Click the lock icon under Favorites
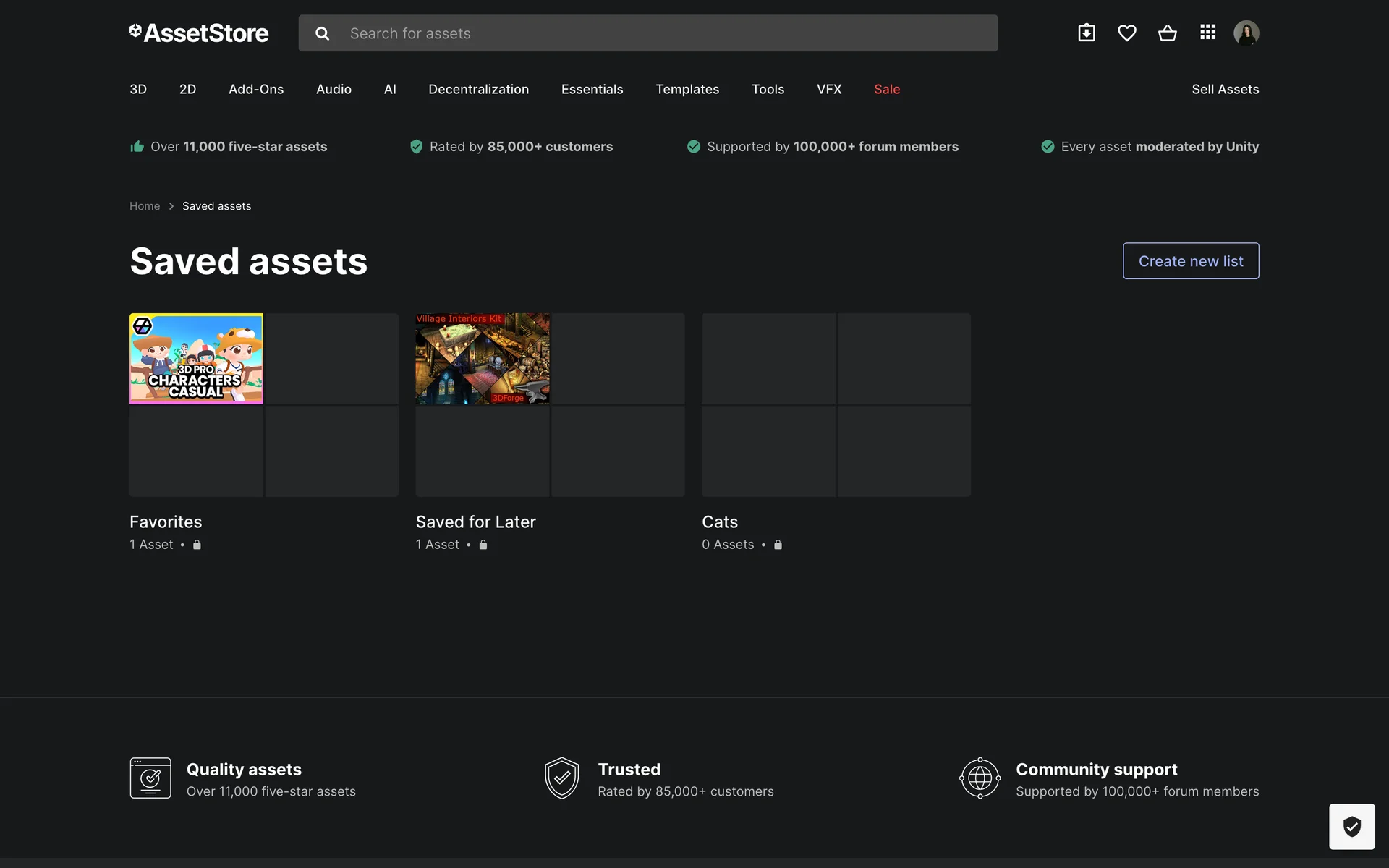The height and width of the screenshot is (868, 1389). tap(197, 545)
